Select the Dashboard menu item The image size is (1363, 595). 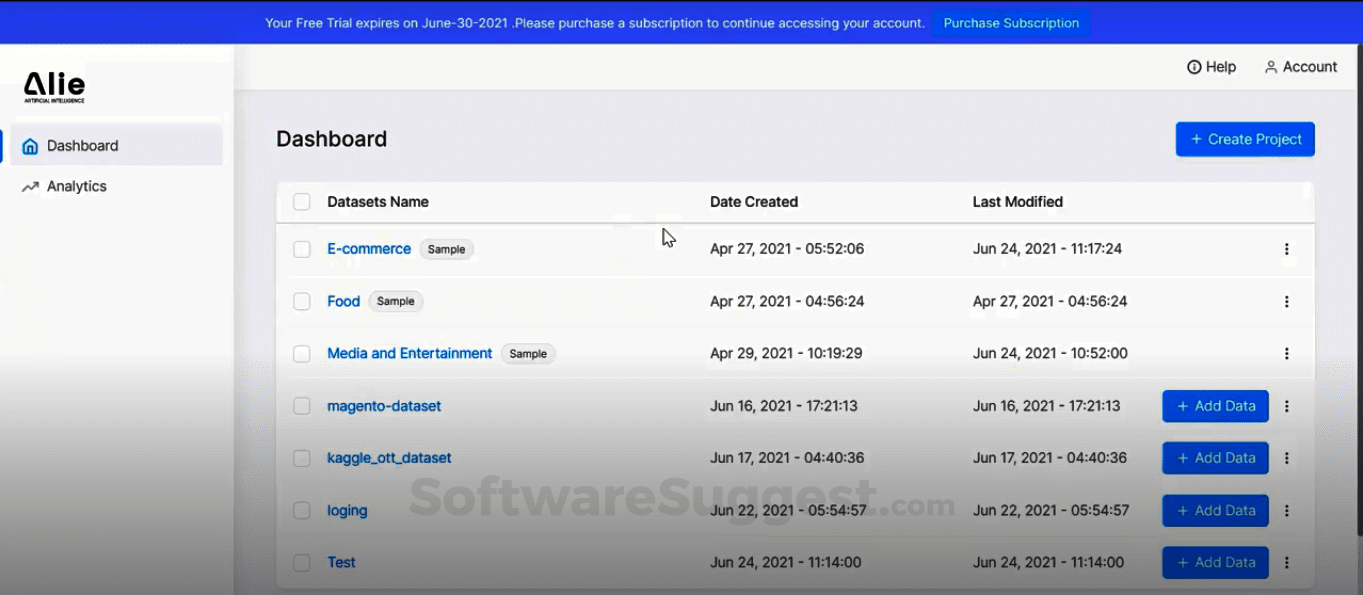point(82,145)
